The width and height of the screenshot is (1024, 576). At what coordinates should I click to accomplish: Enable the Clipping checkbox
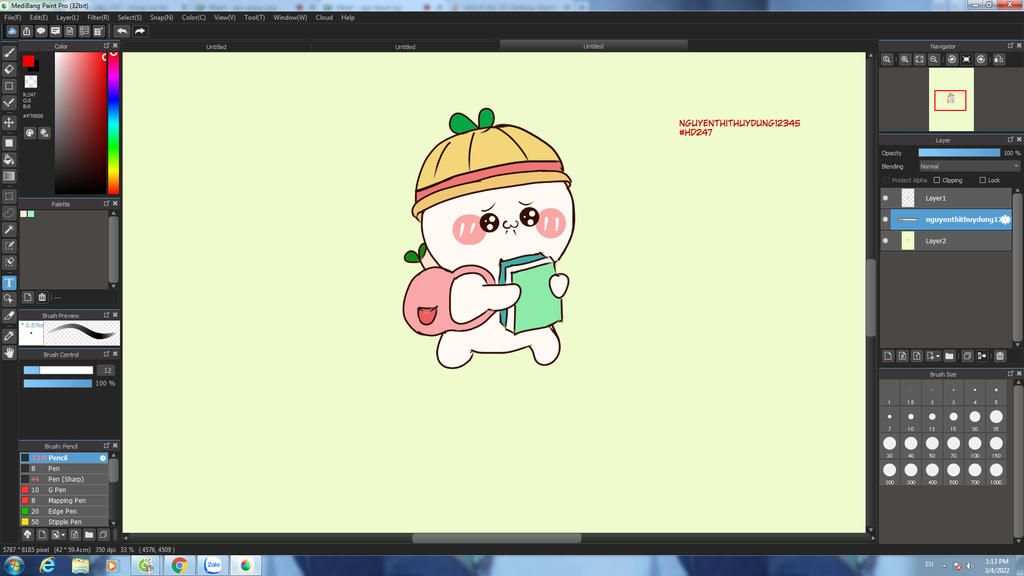point(937,180)
